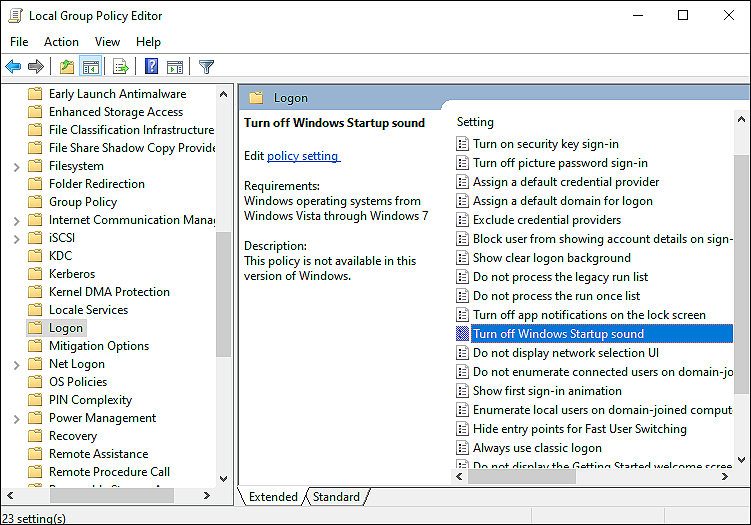Click icon of Turn off Windows Startup sound

point(462,334)
